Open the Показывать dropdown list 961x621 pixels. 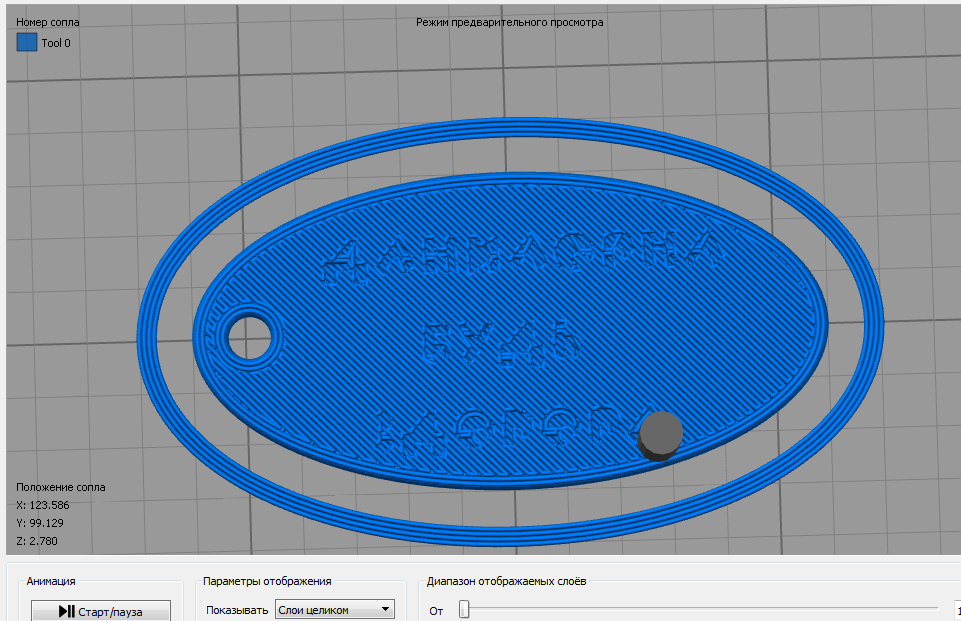(334, 610)
